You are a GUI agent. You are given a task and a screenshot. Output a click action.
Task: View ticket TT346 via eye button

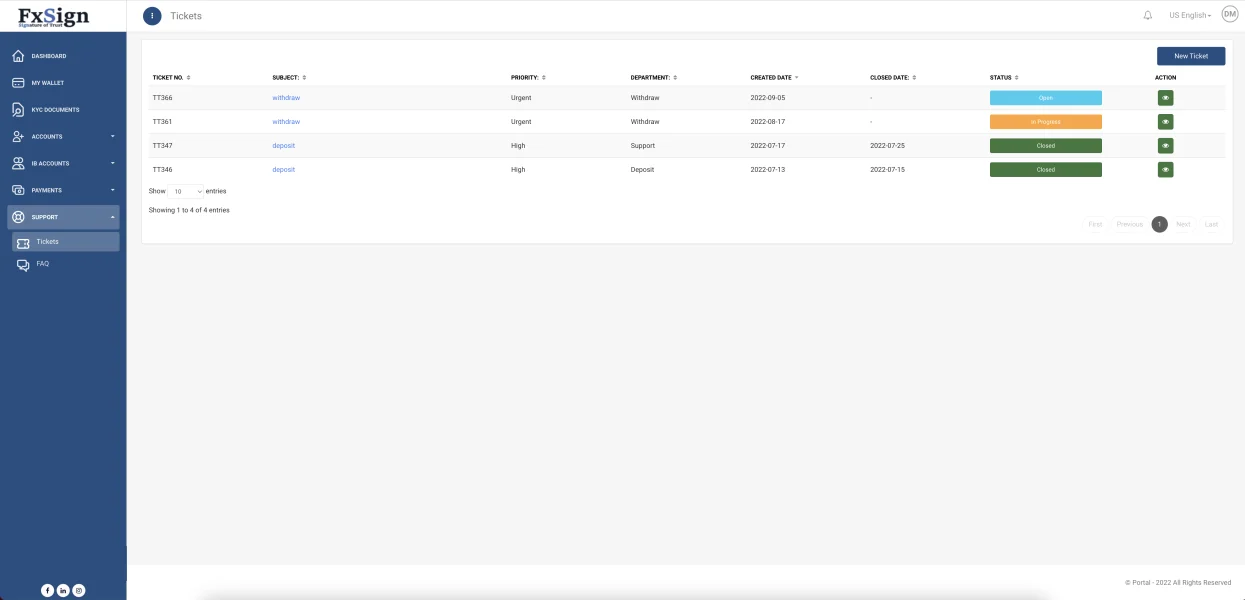click(1165, 170)
